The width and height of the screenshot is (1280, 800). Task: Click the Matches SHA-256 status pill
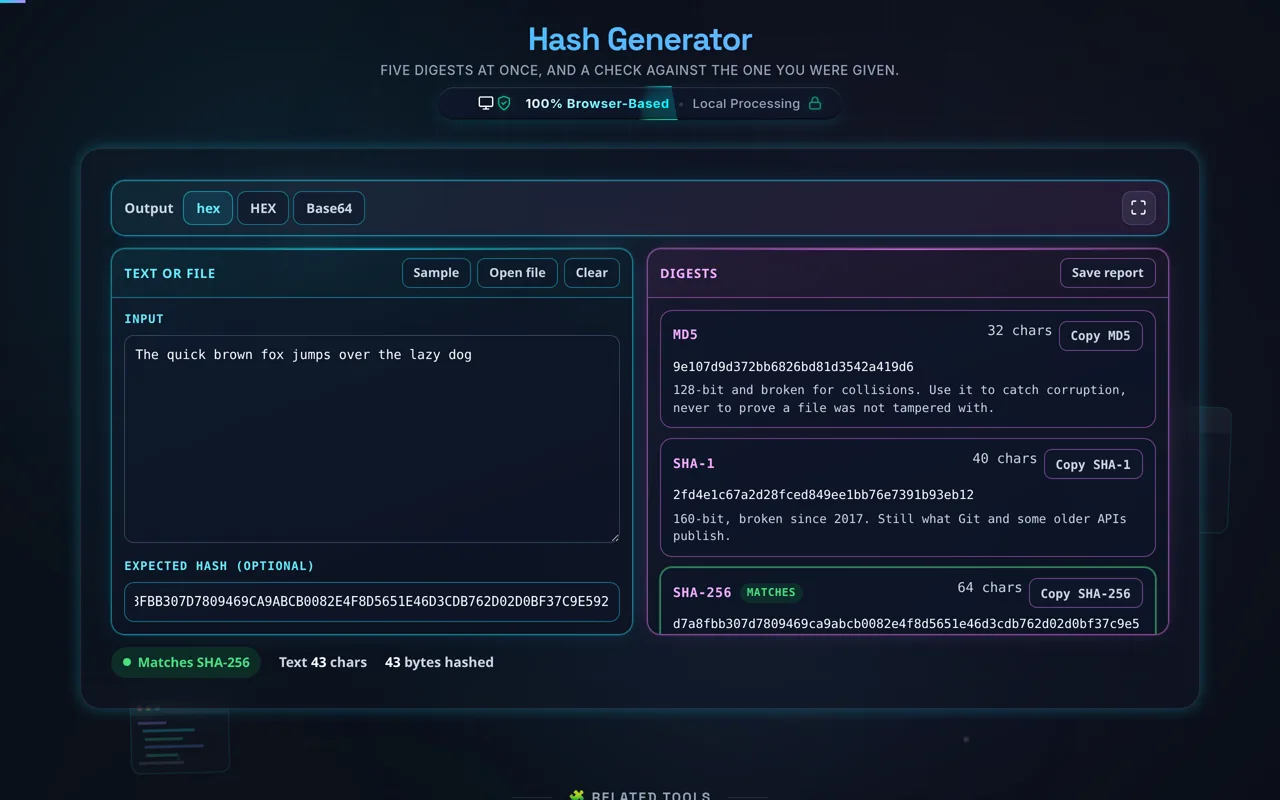[186, 662]
